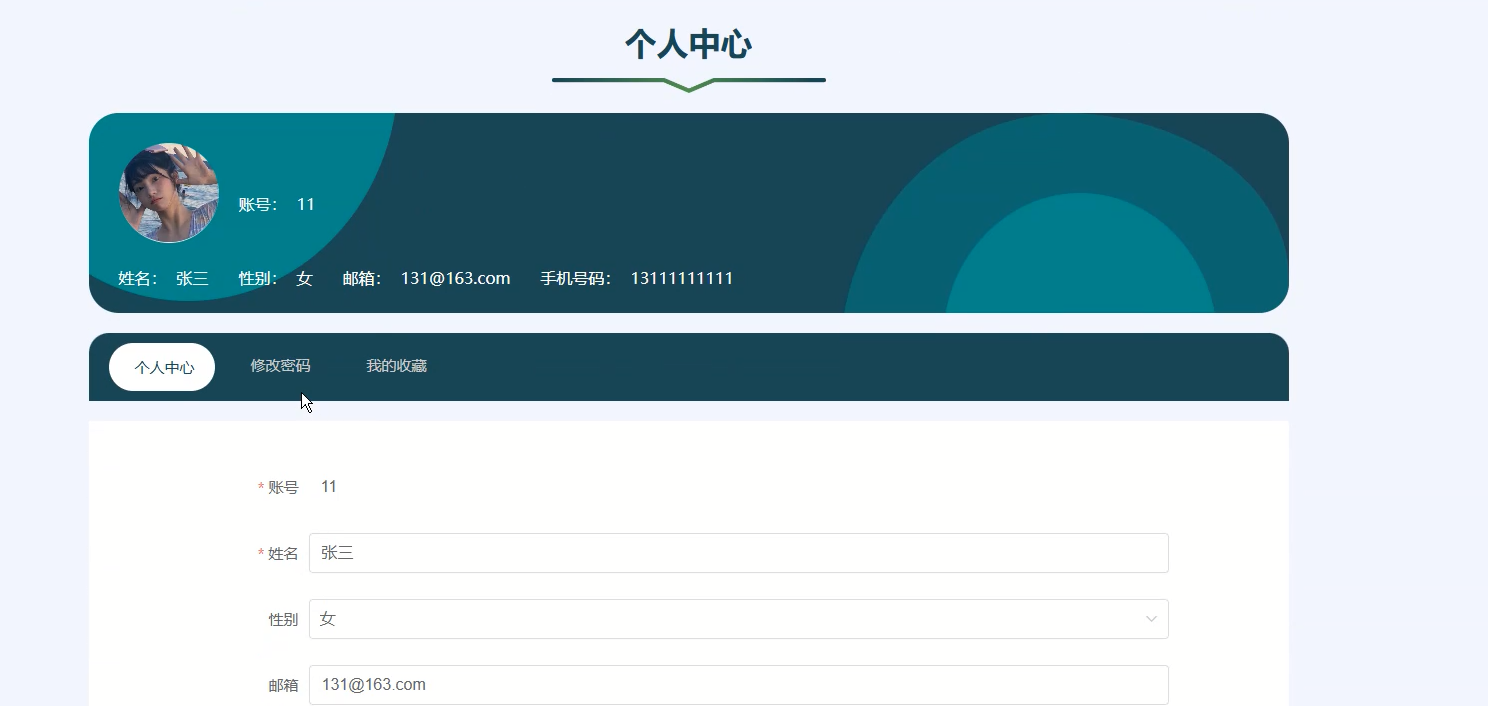Viewport: 1488px width, 706px height.
Task: Click the 姓名 form label
Action: click(283, 554)
